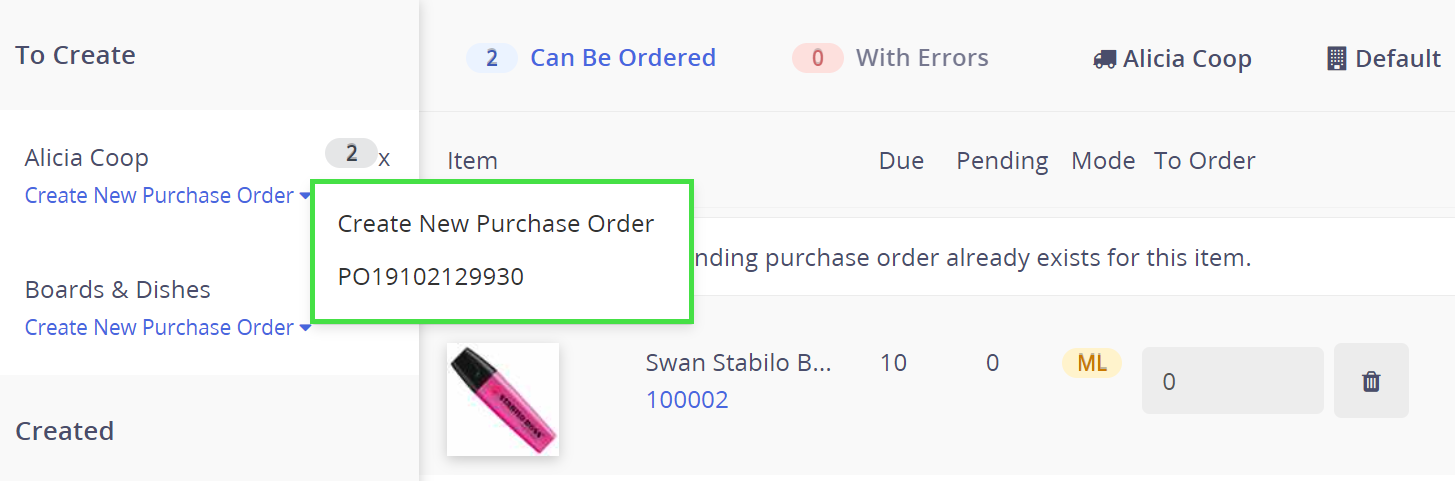Select the Boards & Dishes supplier
The width and height of the screenshot is (1455, 481).
coord(118,290)
